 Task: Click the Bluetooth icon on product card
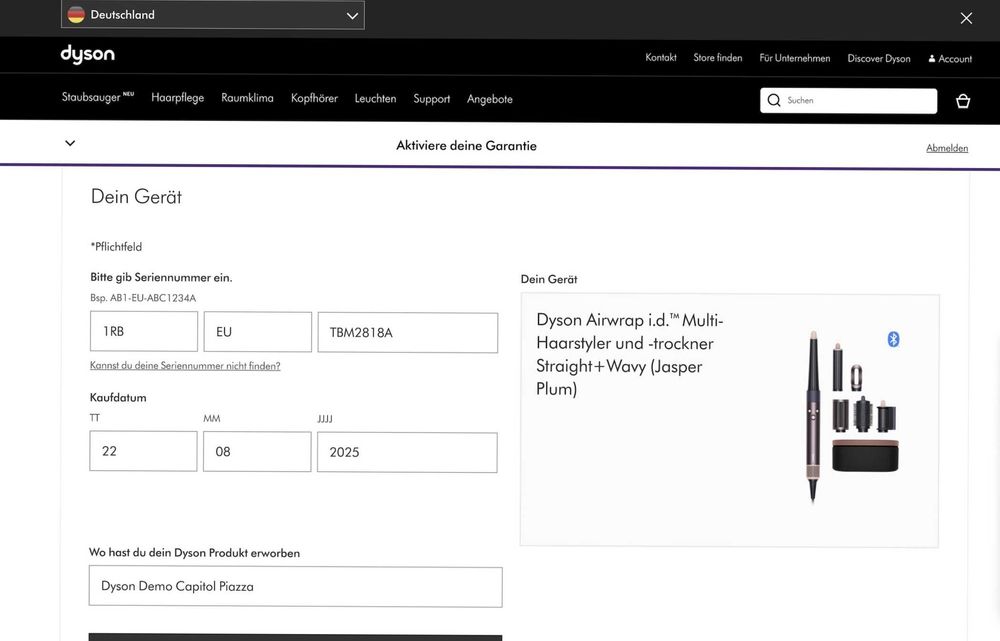(x=893, y=339)
